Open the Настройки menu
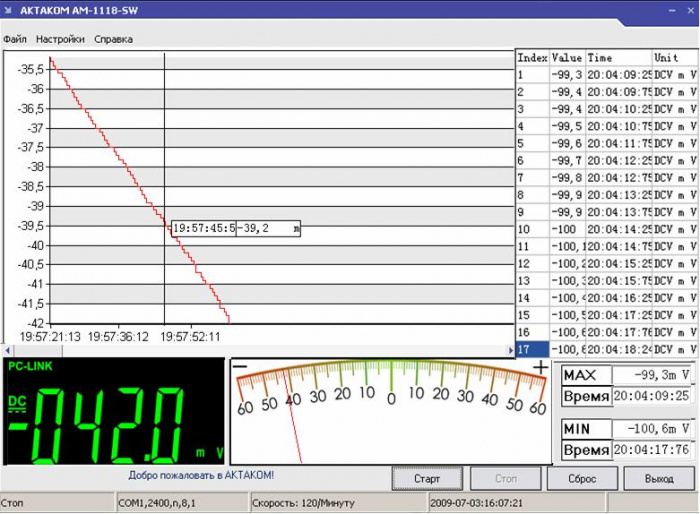This screenshot has height=514, width=700. [60, 39]
